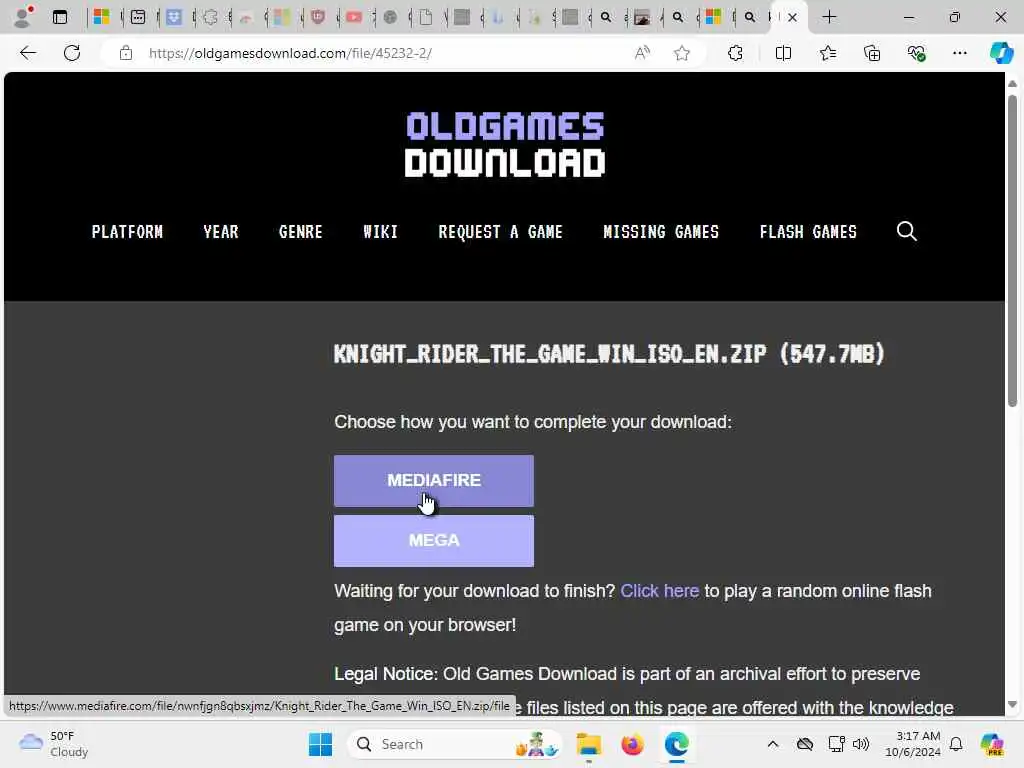Open the YEAR menu
1024x768 pixels.
click(221, 232)
